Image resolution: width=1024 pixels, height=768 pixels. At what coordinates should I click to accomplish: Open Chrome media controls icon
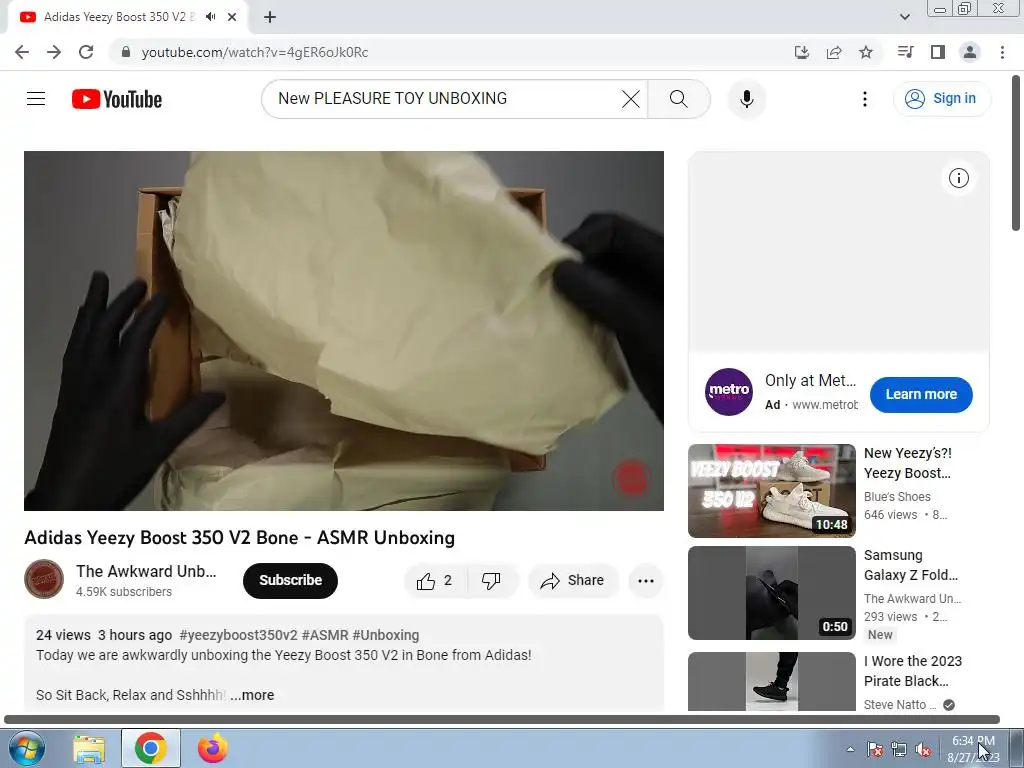[905, 52]
